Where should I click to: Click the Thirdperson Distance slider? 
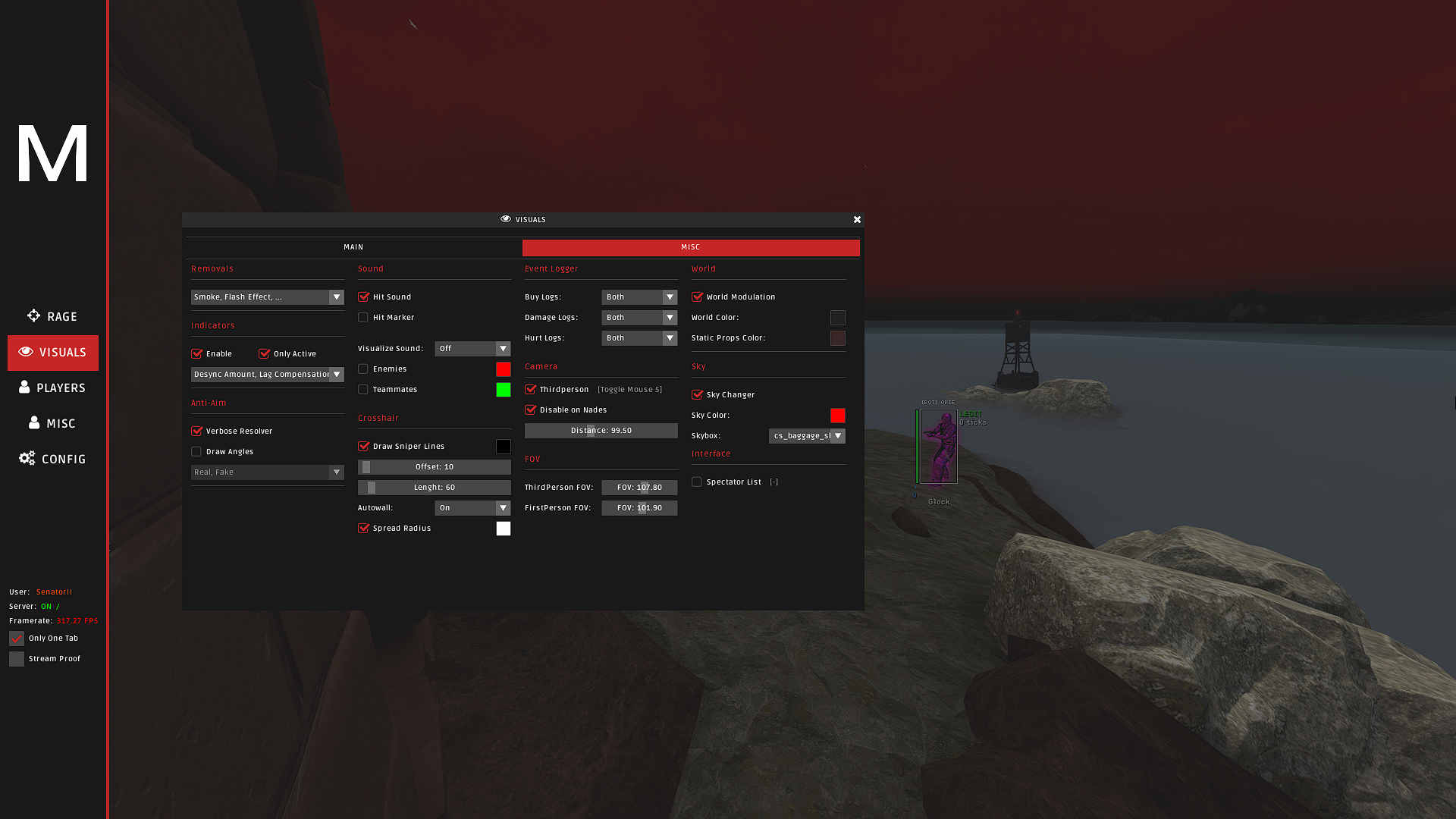click(601, 431)
